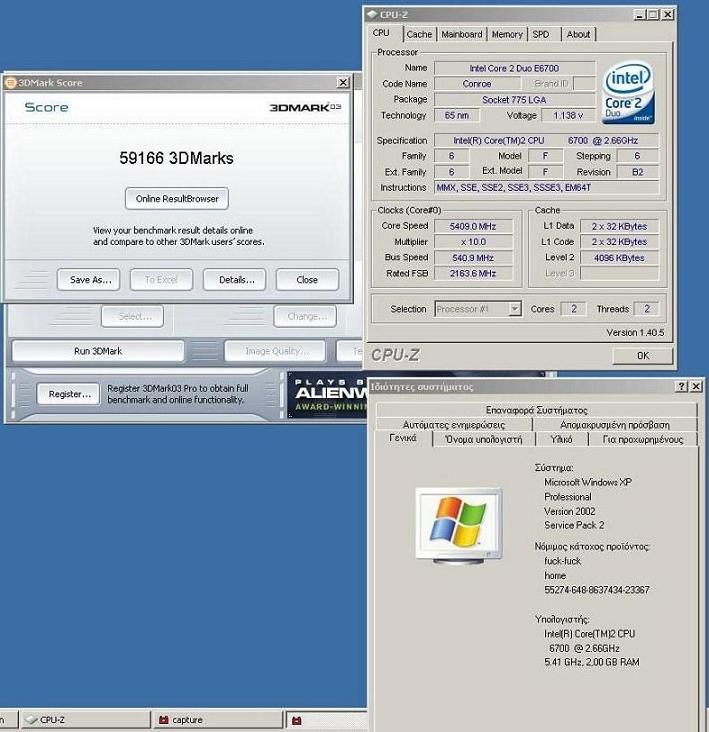Click the Rated FSB value 2163.6 MHz
This screenshot has height=732, width=709.
(473, 274)
